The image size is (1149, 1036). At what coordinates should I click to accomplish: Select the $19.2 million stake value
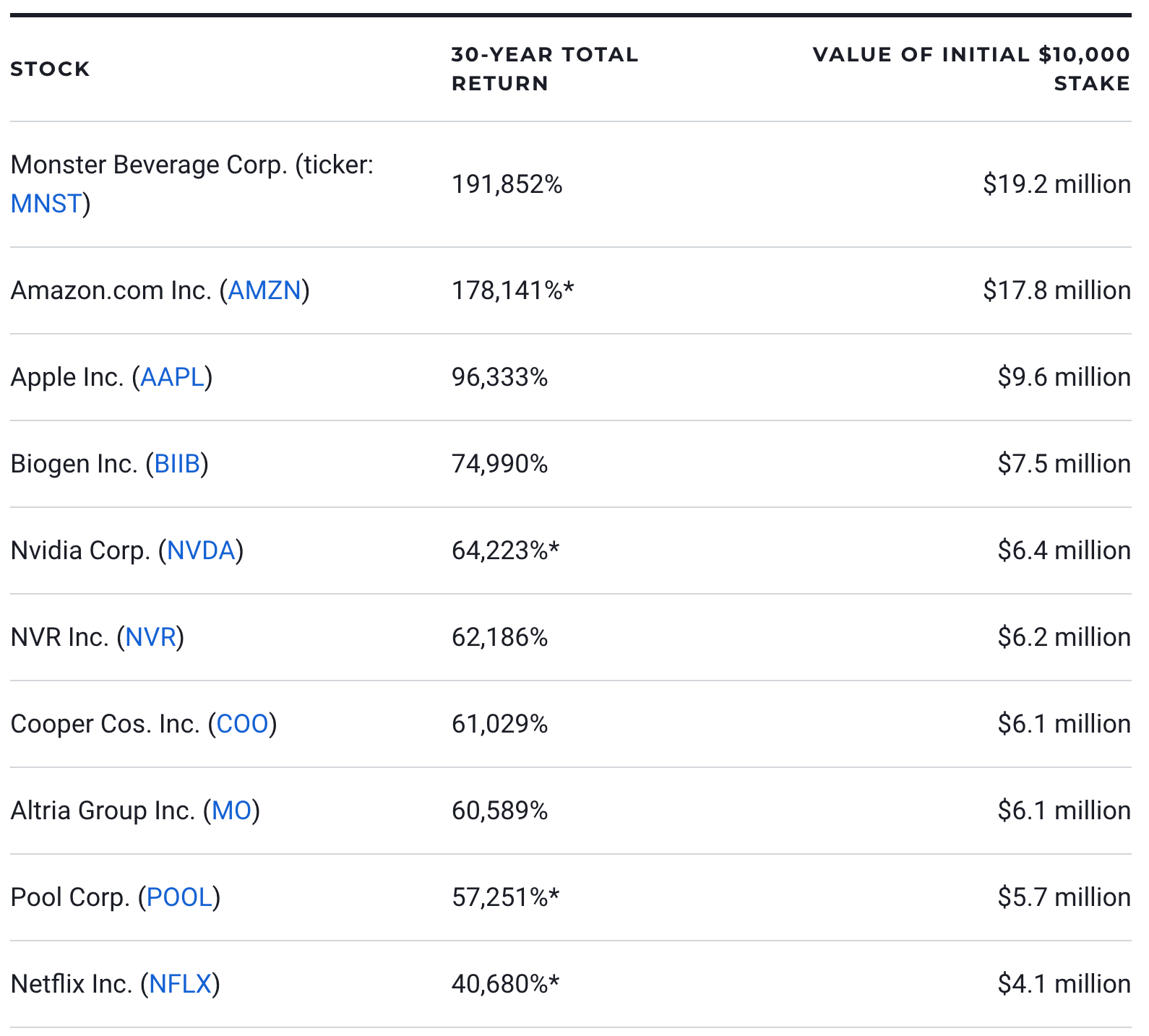tap(1057, 184)
